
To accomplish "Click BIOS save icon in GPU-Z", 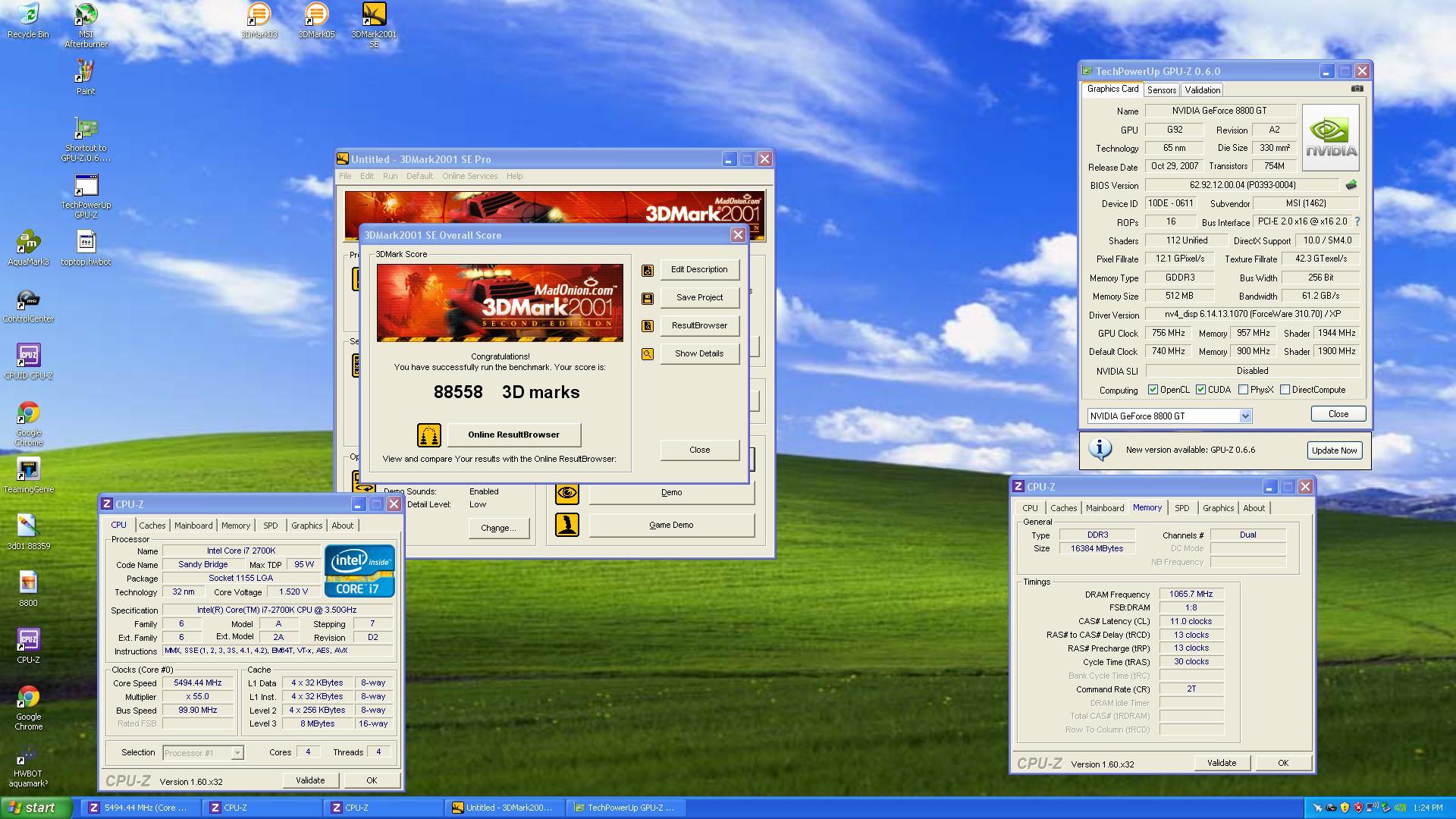I will click(x=1351, y=185).
